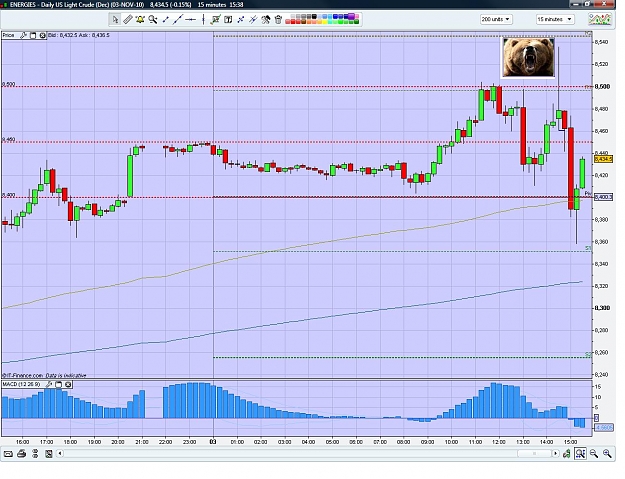This screenshot has height=479, width=625.
Task: Click the envelope icon in bottom bar
Action: [8, 454]
